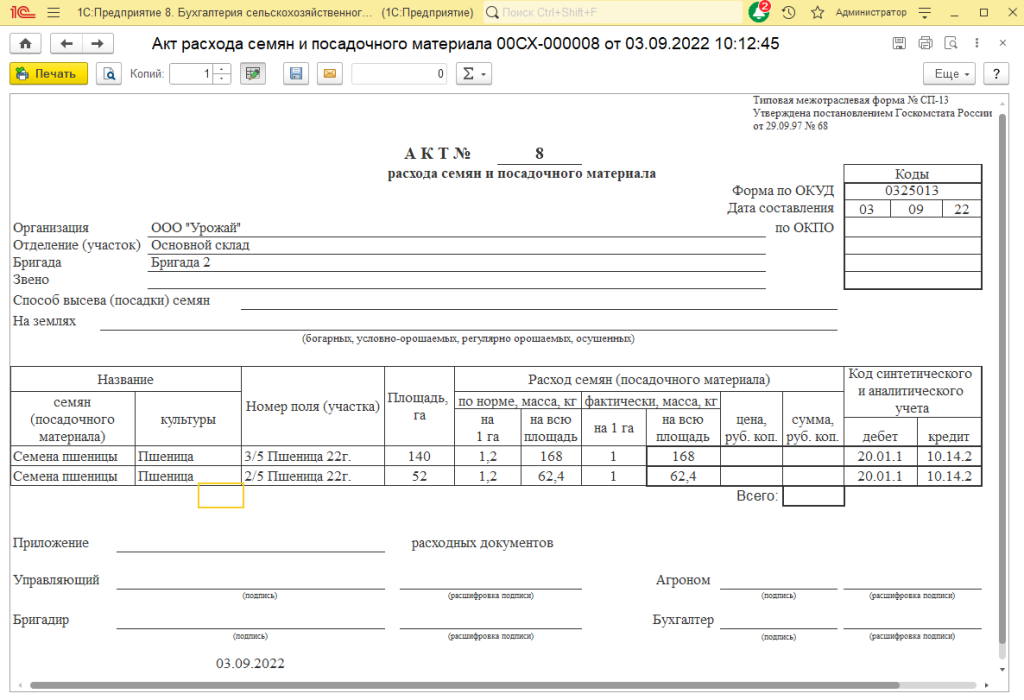Screen dimensions: 1024x700
Task: Increase the number of copies with up arrow
Action: point(222,69)
